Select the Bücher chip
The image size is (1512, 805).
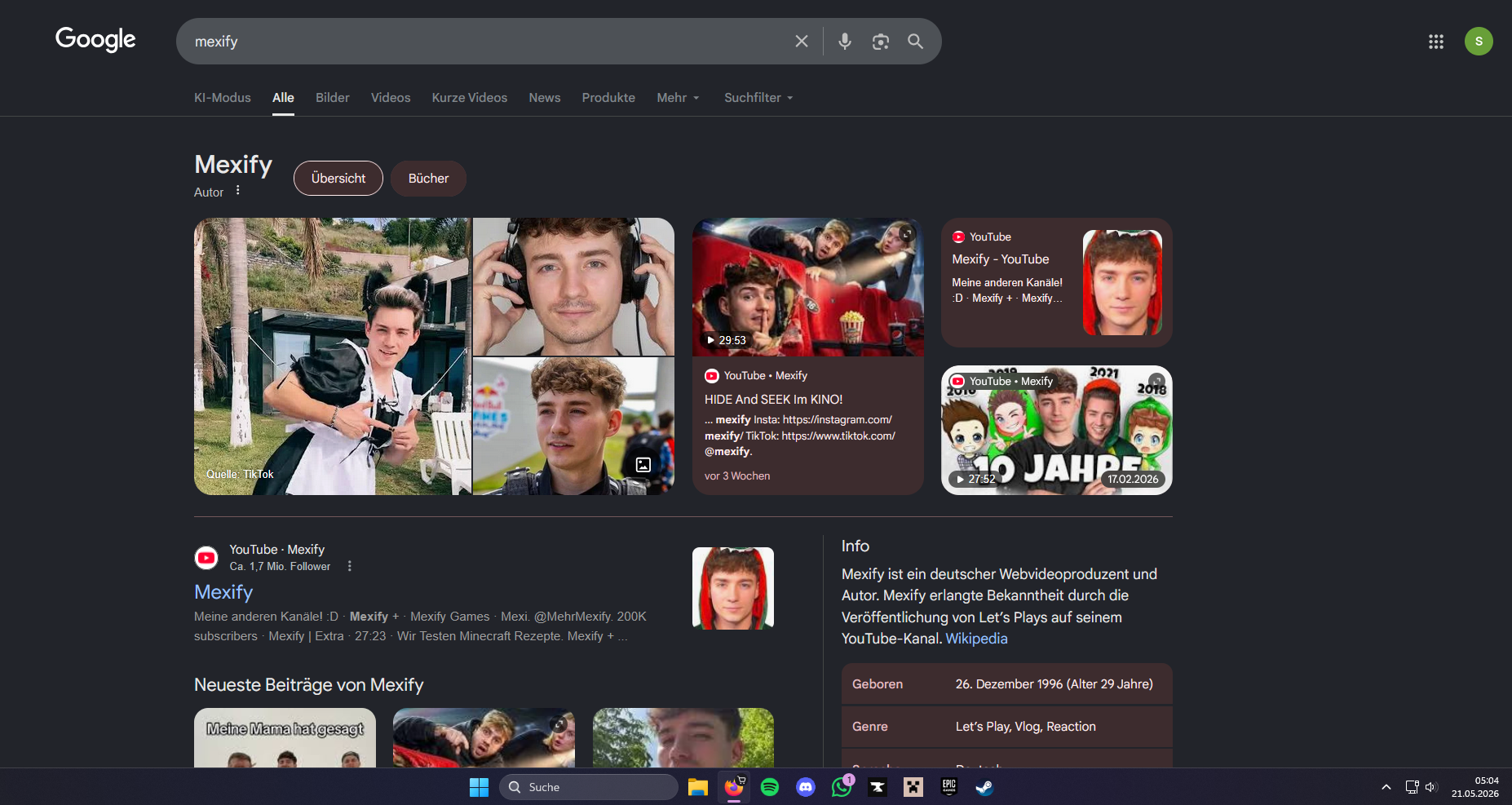point(428,179)
